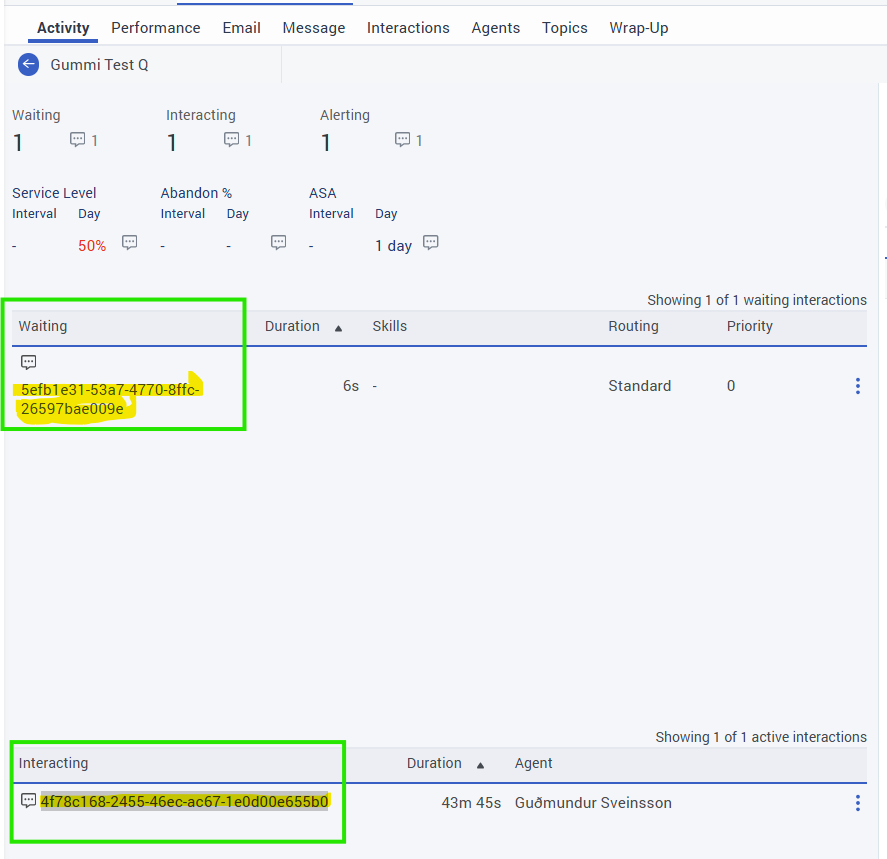The width and height of the screenshot is (887, 859).
Task: Open the Email tab
Action: click(x=242, y=28)
